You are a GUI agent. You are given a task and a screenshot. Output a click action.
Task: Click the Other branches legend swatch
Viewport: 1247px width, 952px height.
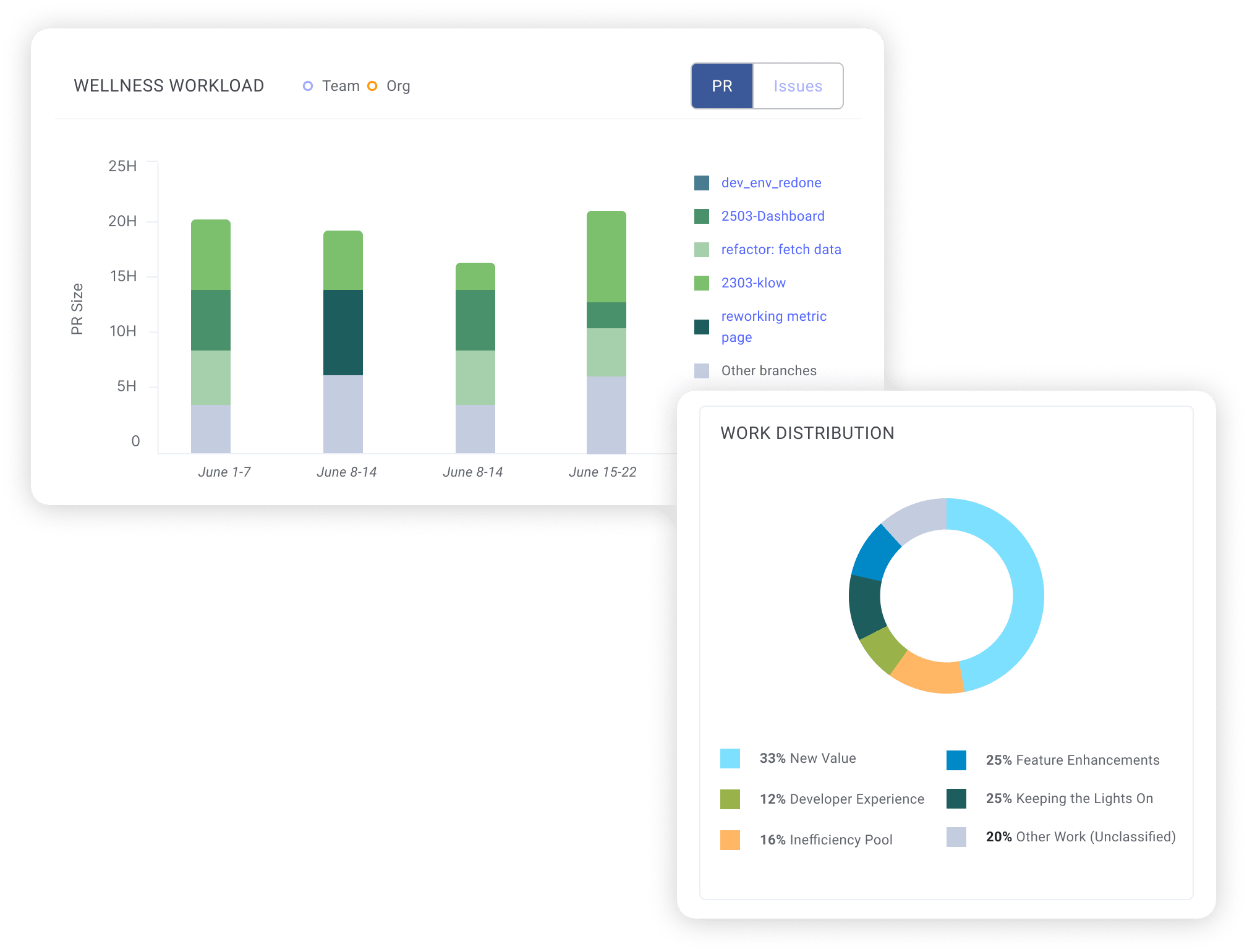pyautogui.click(x=702, y=371)
